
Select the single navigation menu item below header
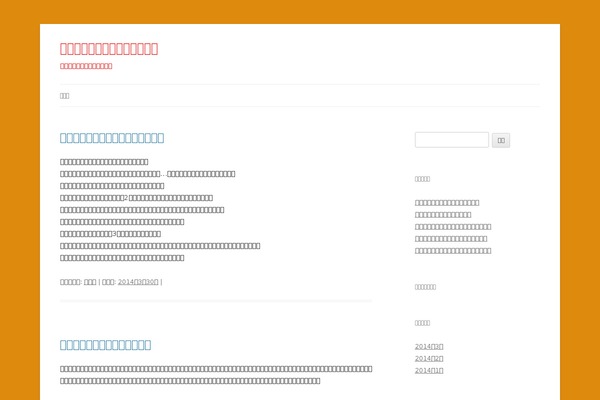point(64,96)
